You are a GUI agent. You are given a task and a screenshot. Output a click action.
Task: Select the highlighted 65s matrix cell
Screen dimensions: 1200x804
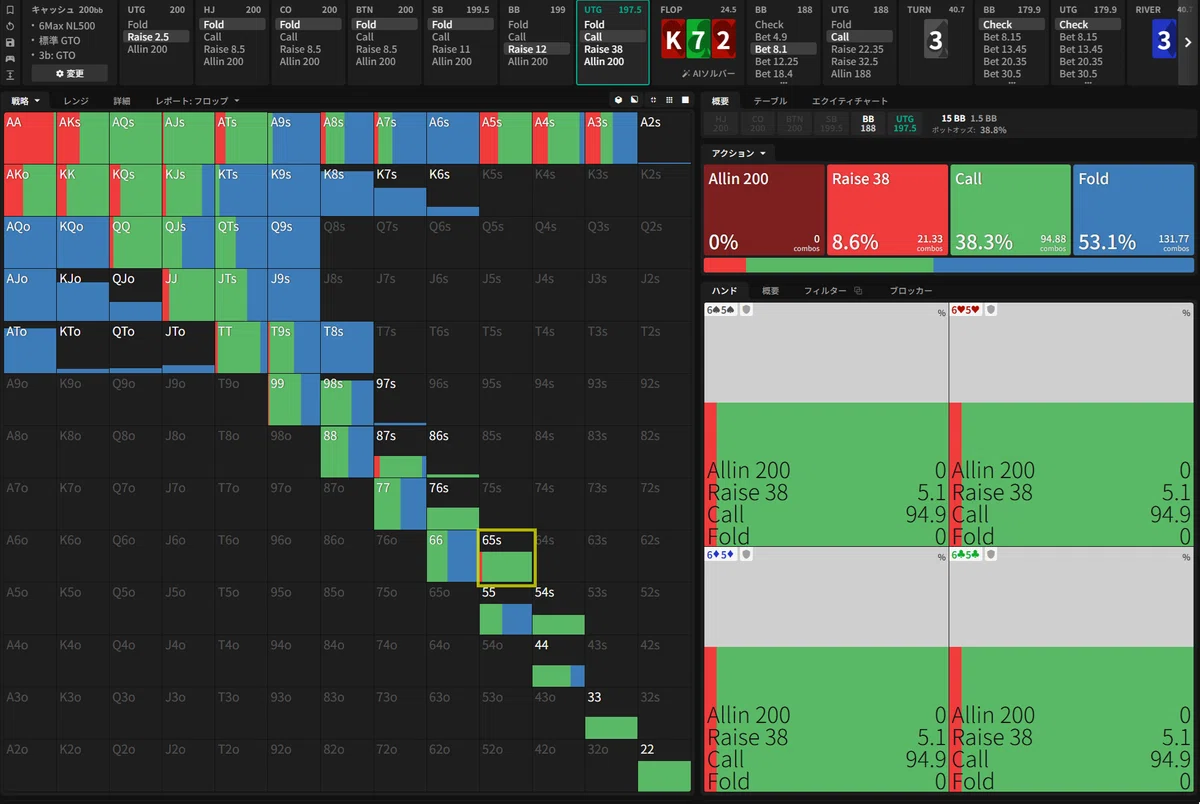coord(507,556)
